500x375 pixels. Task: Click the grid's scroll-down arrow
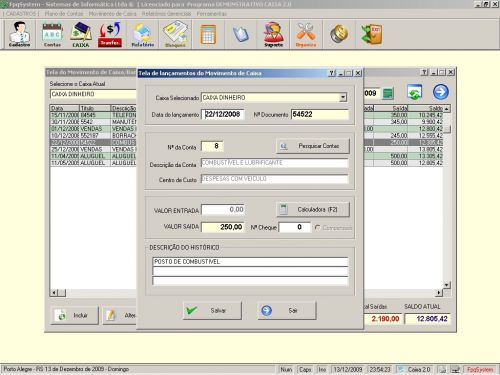[x=447, y=285]
